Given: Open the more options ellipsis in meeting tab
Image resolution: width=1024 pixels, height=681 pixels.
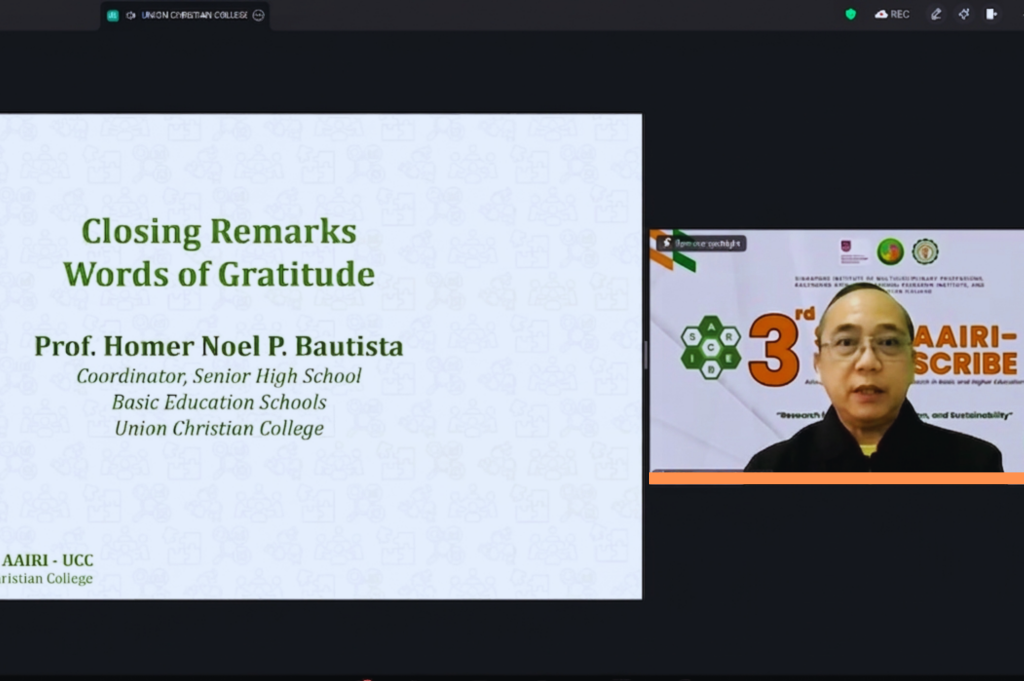Looking at the screenshot, I should [x=258, y=15].
